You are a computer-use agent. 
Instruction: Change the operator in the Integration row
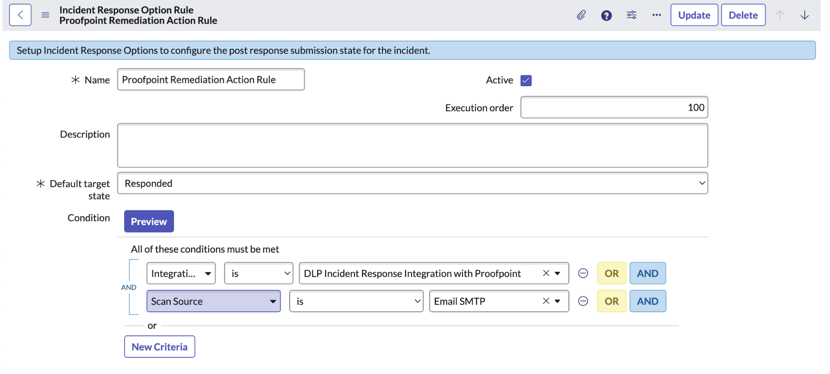[259, 273]
